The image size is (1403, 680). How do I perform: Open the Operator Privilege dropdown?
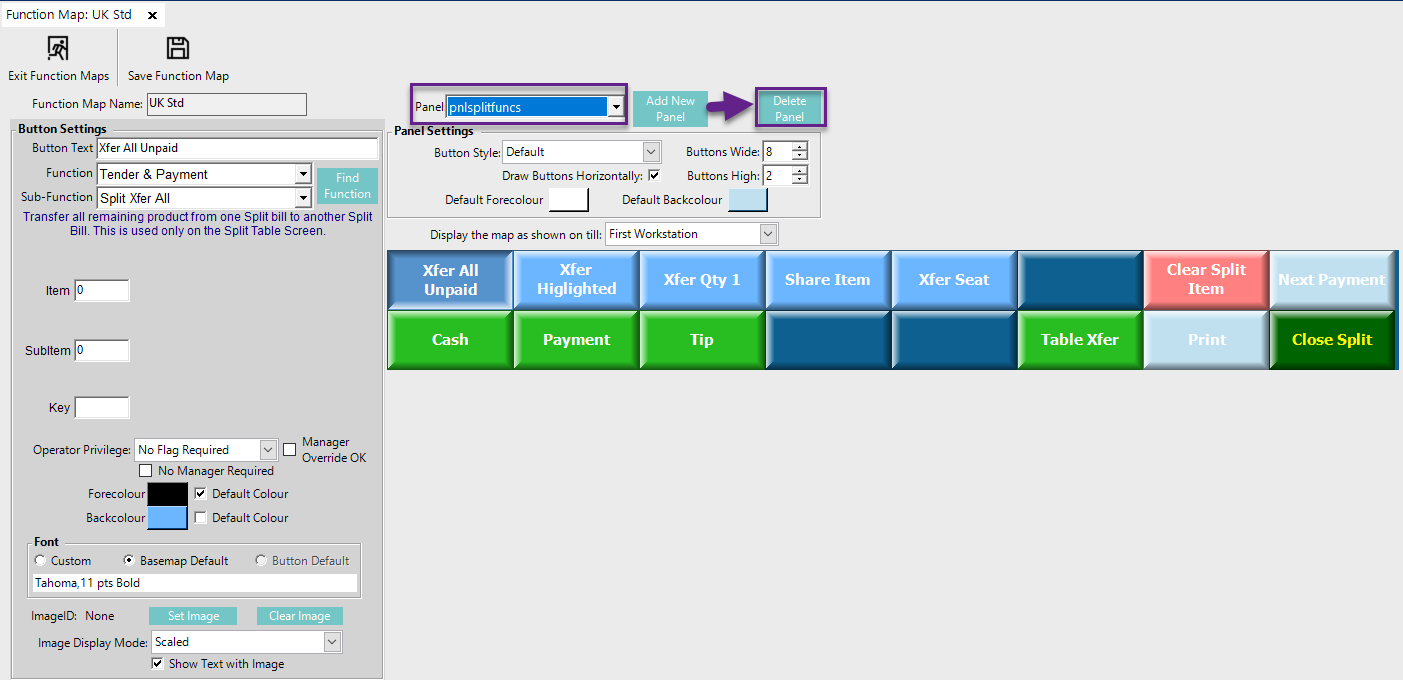coord(267,450)
